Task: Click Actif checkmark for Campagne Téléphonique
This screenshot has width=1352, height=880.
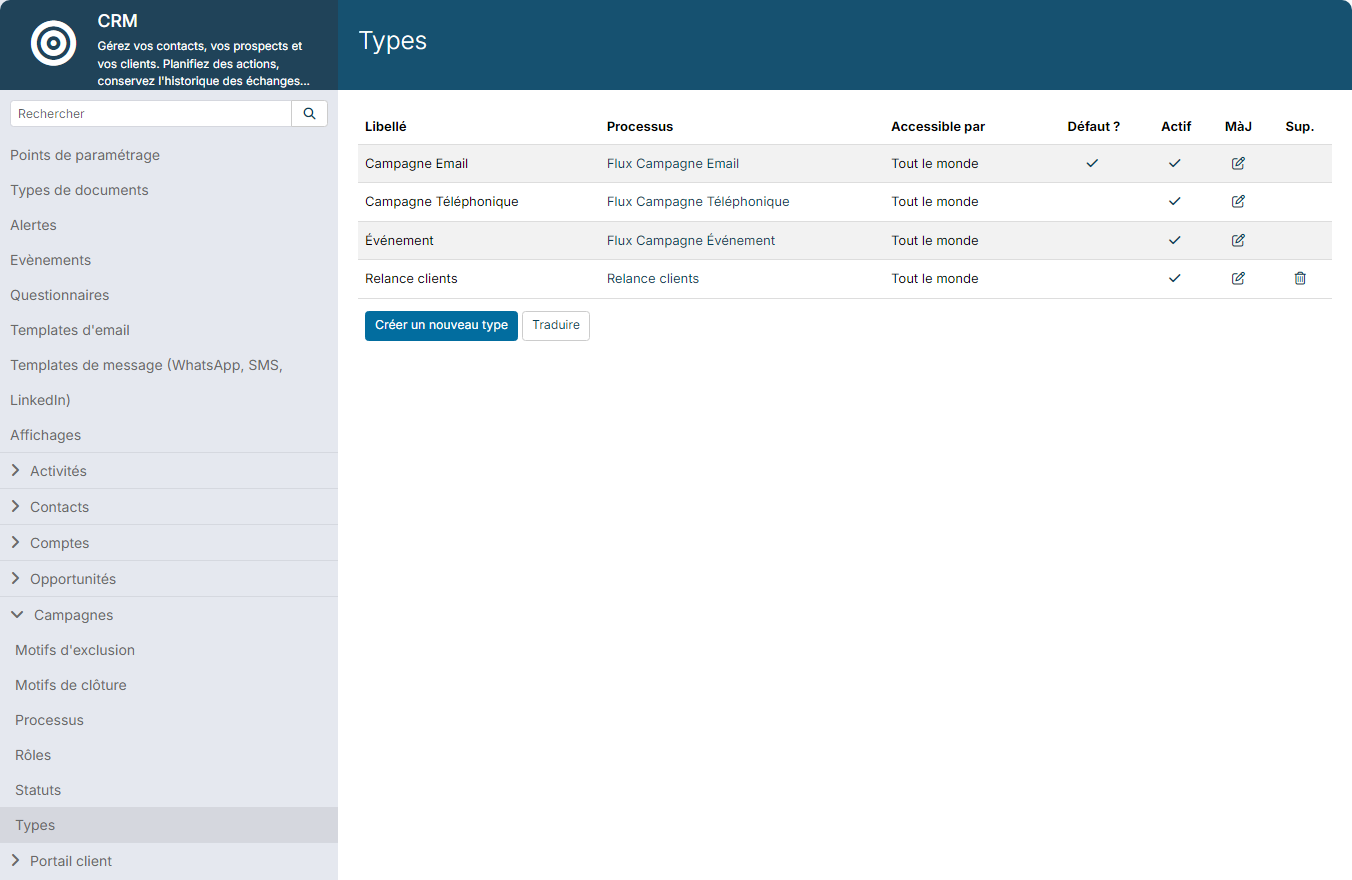Action: coord(1175,201)
